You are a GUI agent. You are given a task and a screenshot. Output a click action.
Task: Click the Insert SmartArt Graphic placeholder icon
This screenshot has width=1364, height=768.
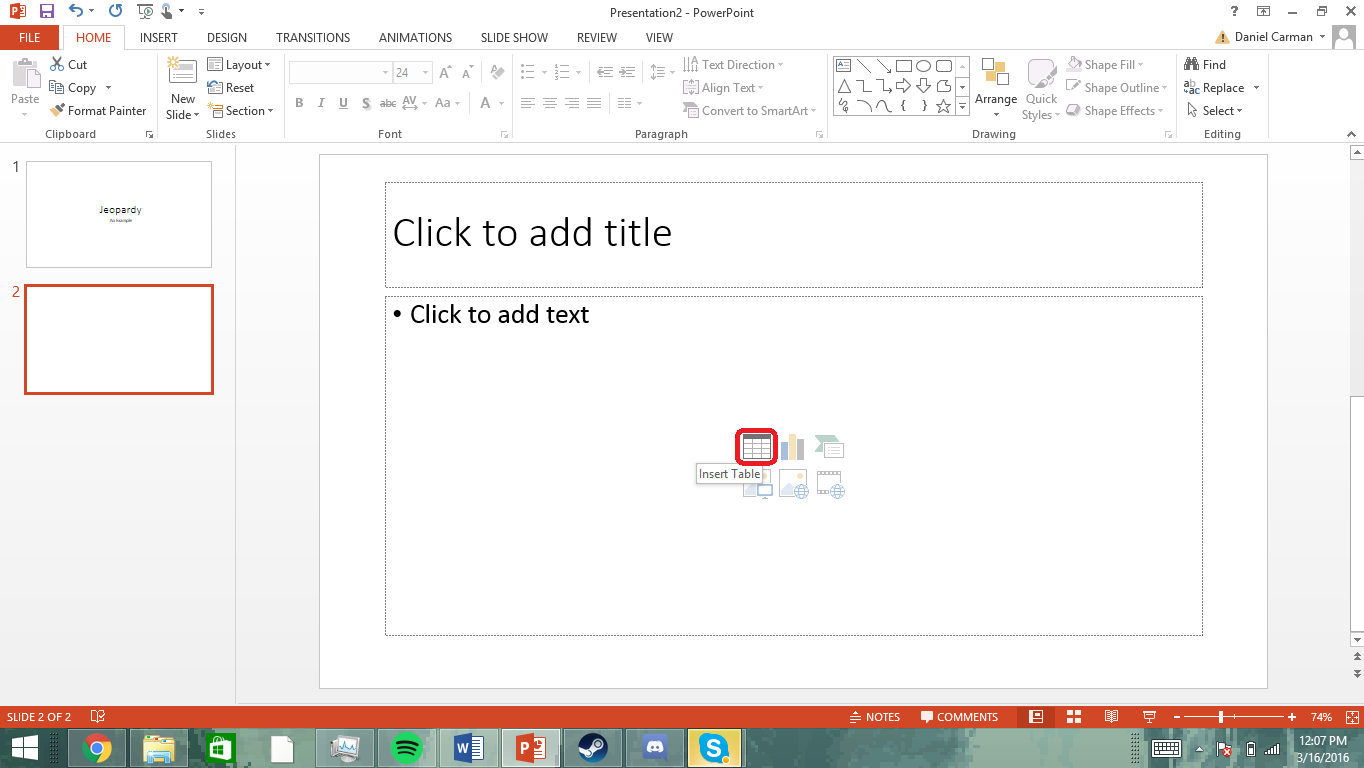(830, 447)
